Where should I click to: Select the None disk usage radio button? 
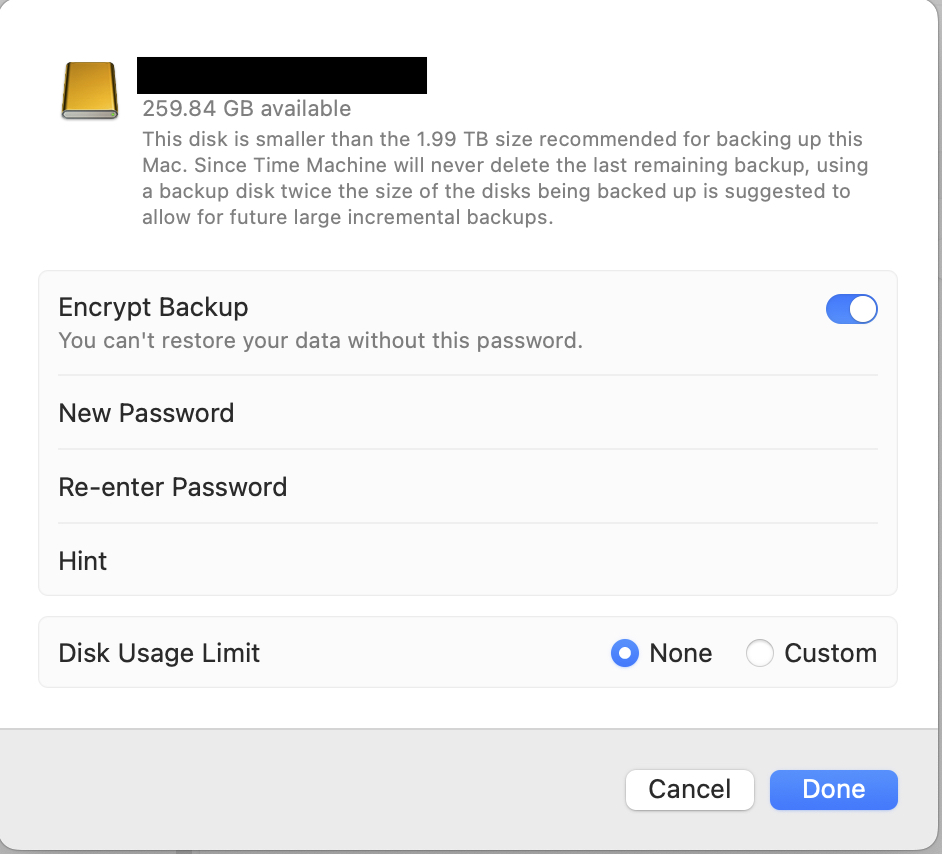[x=625, y=653]
